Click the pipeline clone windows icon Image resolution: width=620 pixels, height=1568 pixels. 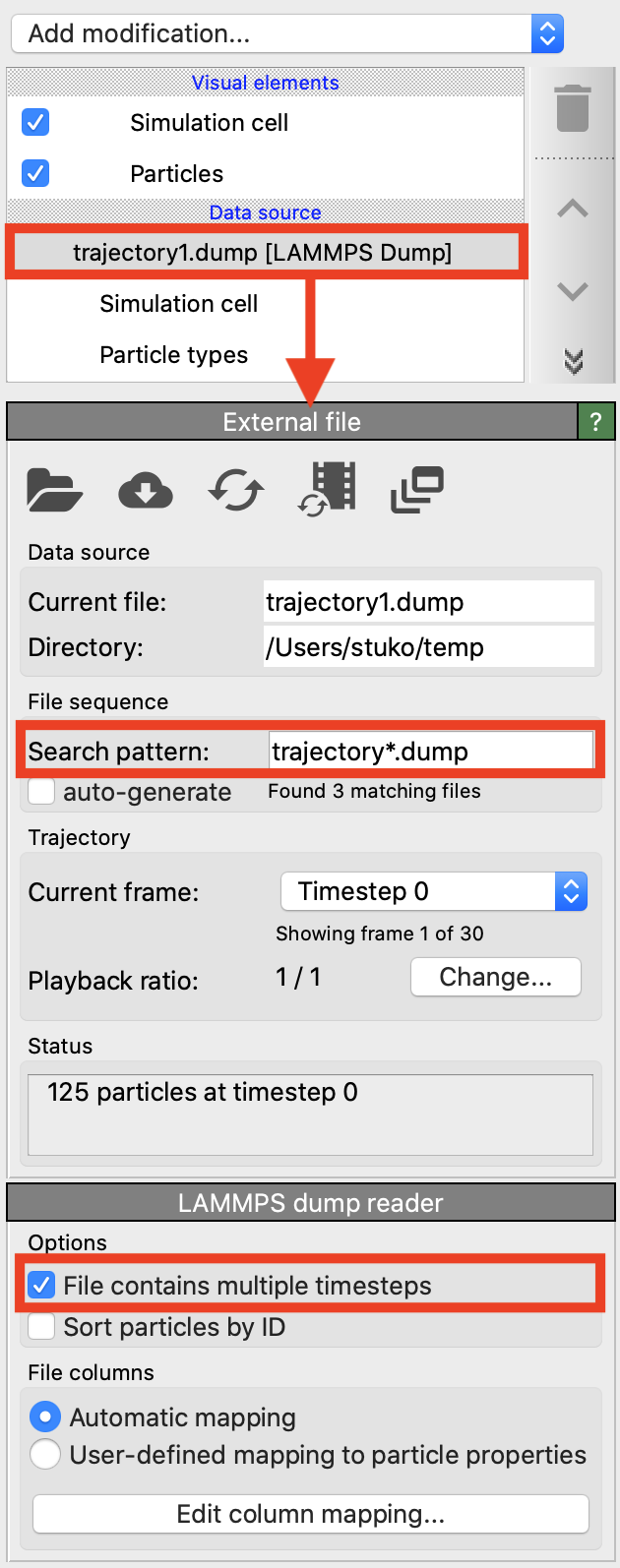click(417, 489)
